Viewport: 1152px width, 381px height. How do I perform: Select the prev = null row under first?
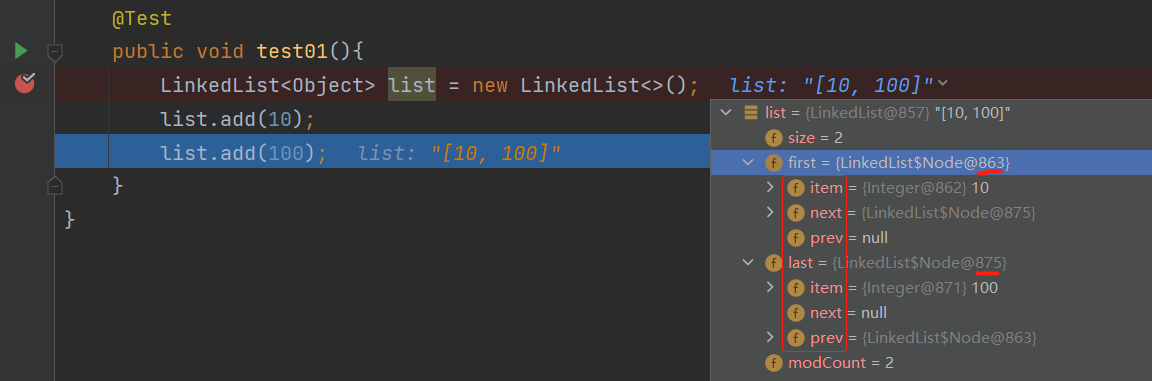(932, 238)
